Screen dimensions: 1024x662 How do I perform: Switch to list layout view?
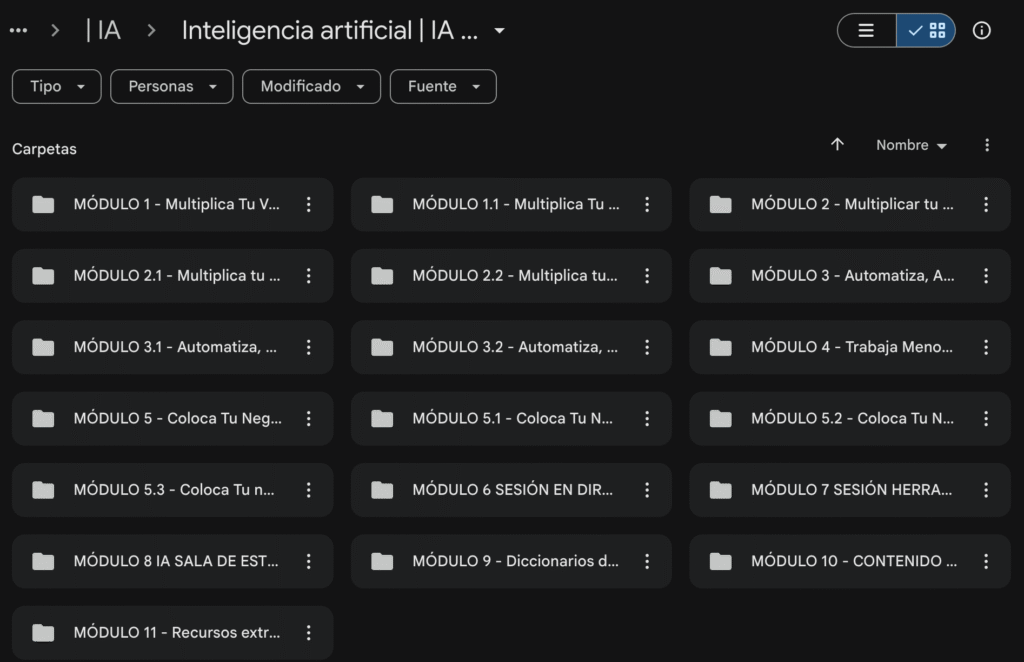[x=866, y=31]
